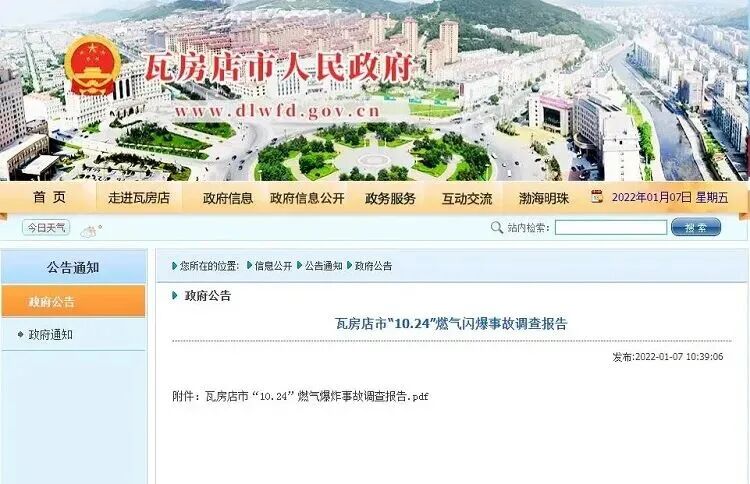
Task: Open the 走进瓦房店 menu item
Action: pyautogui.click(x=139, y=198)
